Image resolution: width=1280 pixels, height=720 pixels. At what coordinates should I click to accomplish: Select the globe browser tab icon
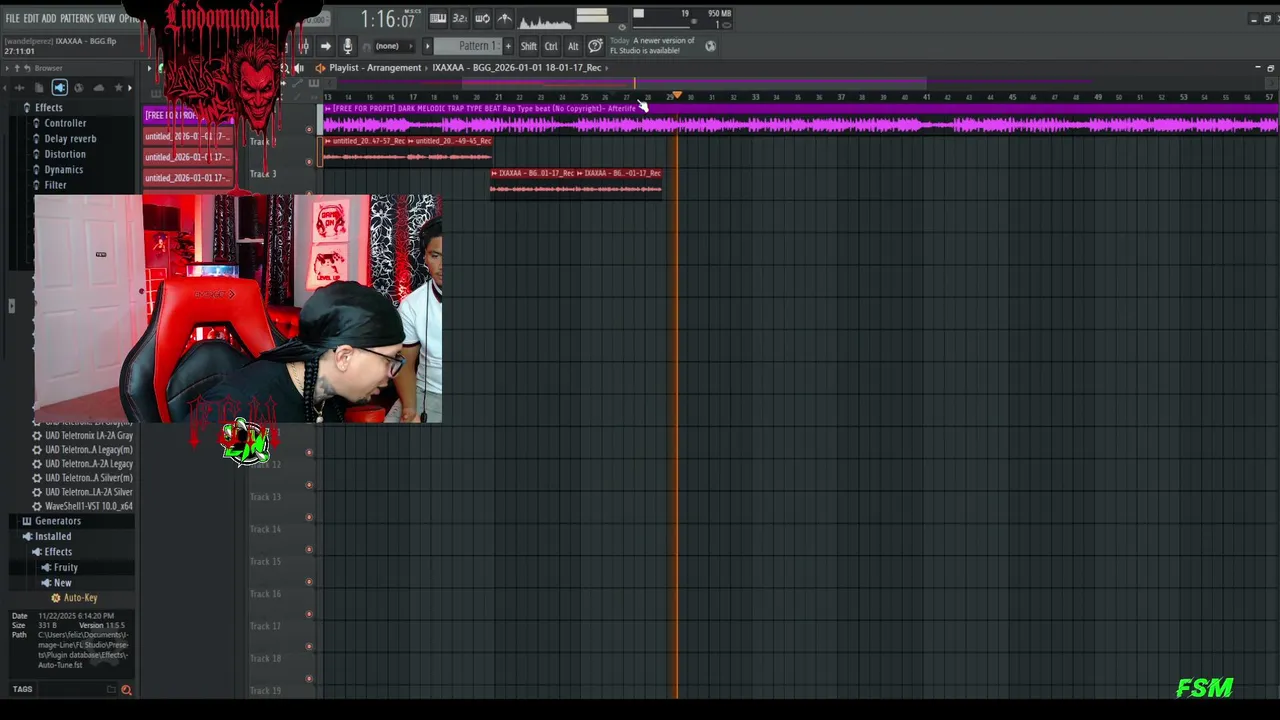pyautogui.click(x=78, y=88)
